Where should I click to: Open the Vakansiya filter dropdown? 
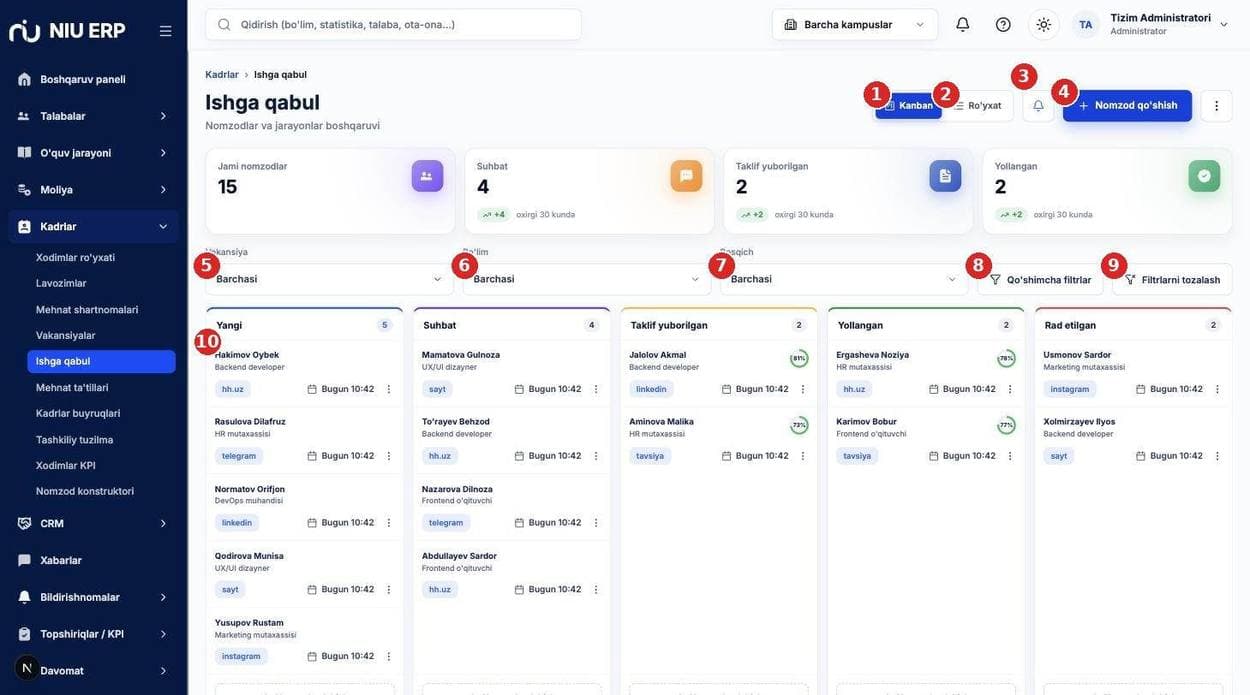pyautogui.click(x=329, y=279)
